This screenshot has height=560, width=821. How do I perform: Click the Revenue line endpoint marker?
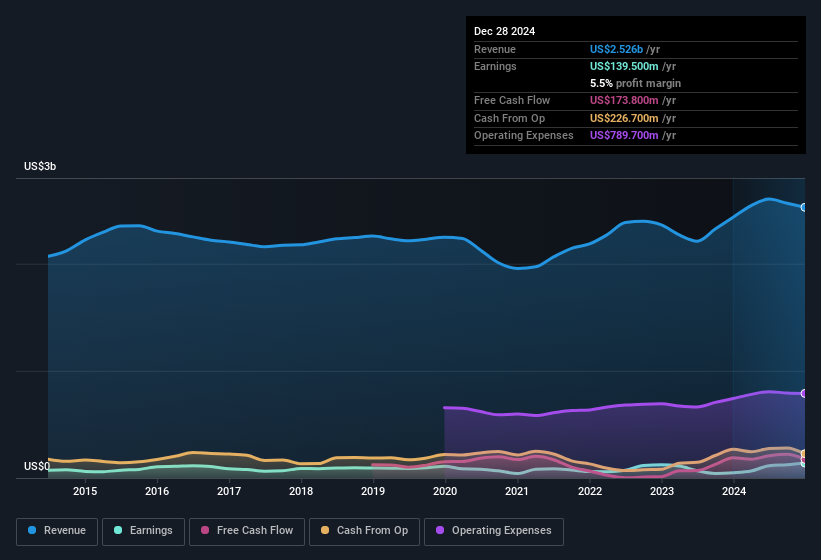(x=804, y=207)
